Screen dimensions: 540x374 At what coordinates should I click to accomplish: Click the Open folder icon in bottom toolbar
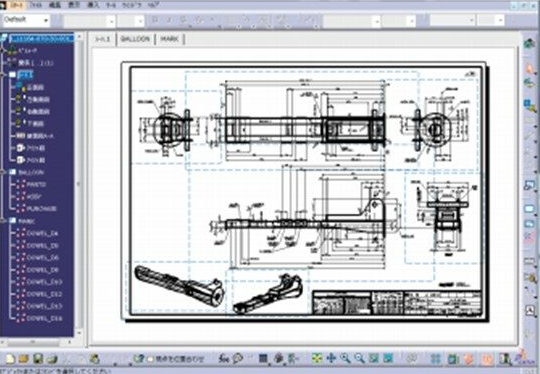(x=24, y=359)
